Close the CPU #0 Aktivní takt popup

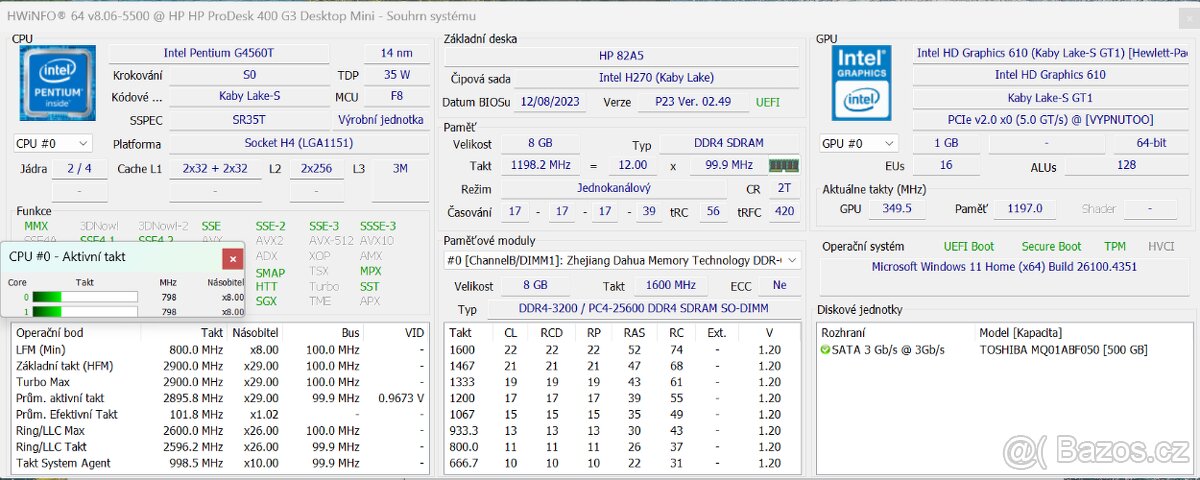pos(232,259)
